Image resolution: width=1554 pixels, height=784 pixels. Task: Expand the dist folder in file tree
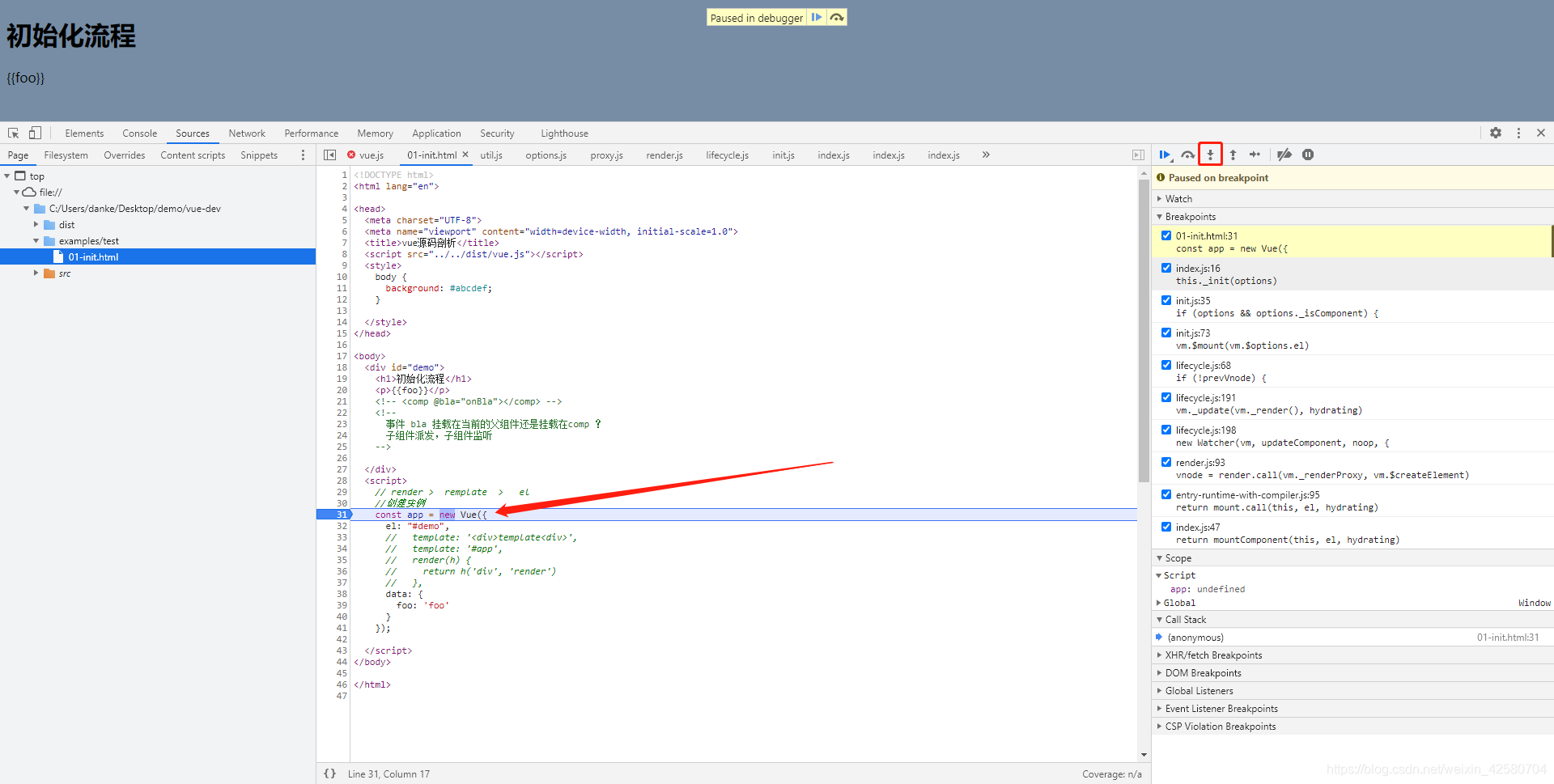36,224
